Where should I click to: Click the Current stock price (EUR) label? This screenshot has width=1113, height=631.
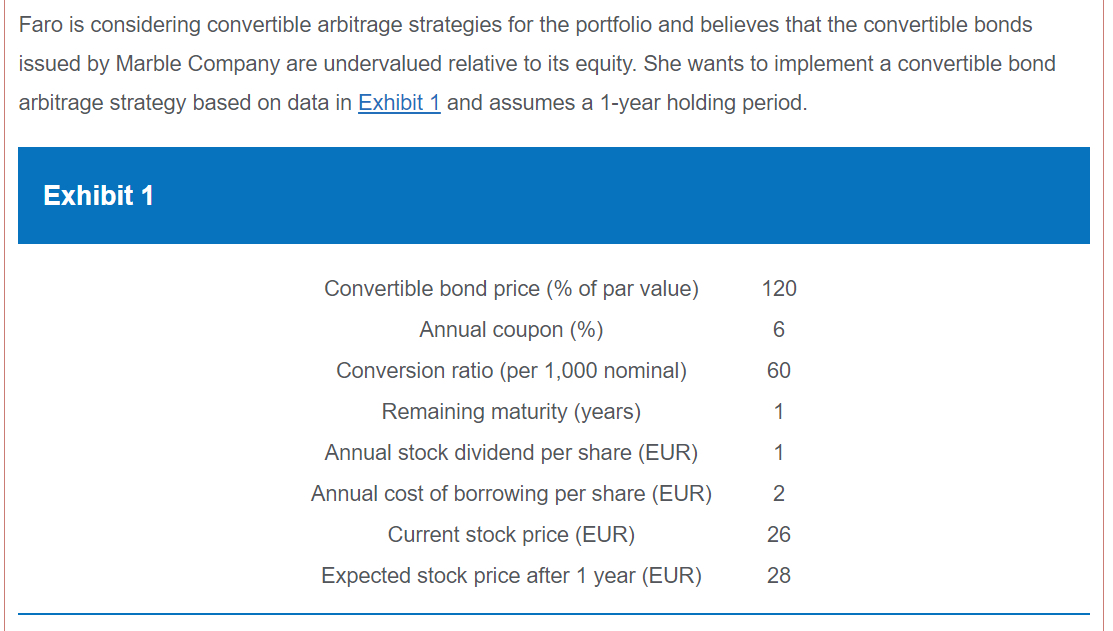tap(511, 535)
